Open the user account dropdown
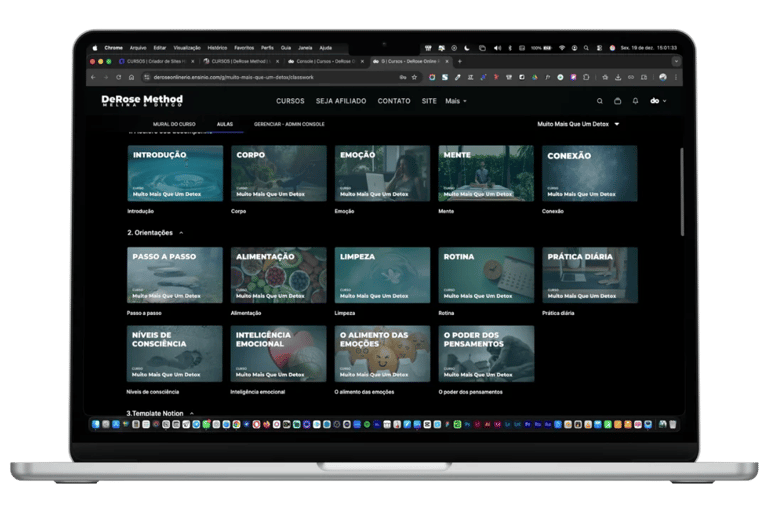768x512 pixels. pos(658,101)
